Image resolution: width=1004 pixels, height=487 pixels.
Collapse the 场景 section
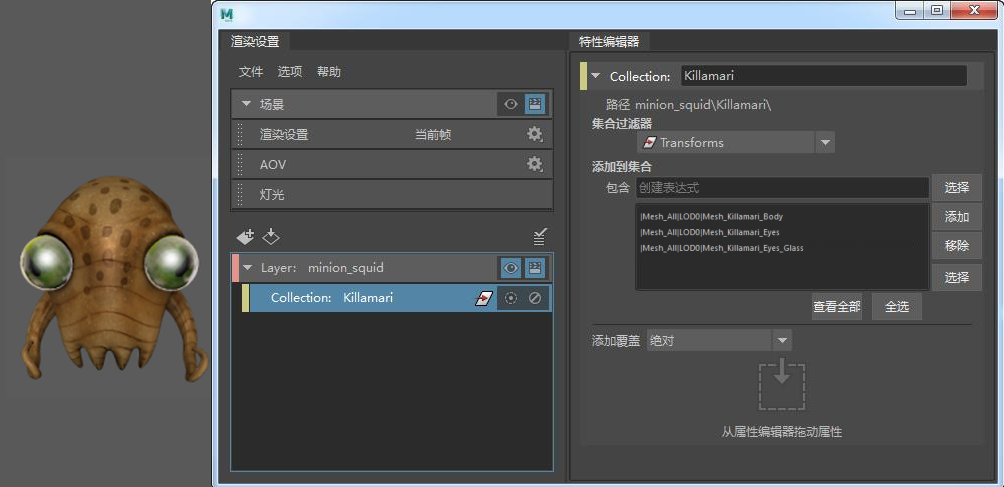coord(246,104)
